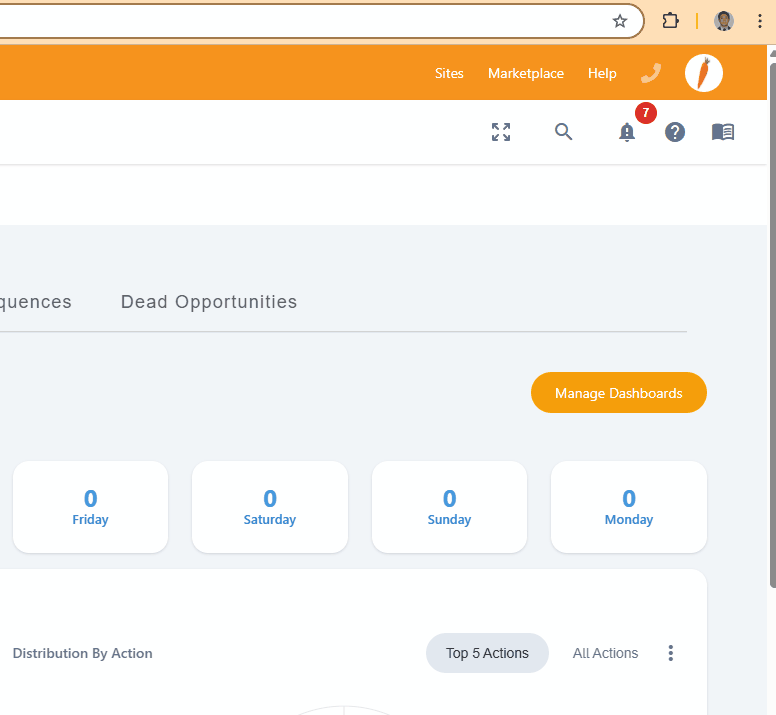Switch to the Dead Opportunities tab
776x715 pixels.
[209, 302]
